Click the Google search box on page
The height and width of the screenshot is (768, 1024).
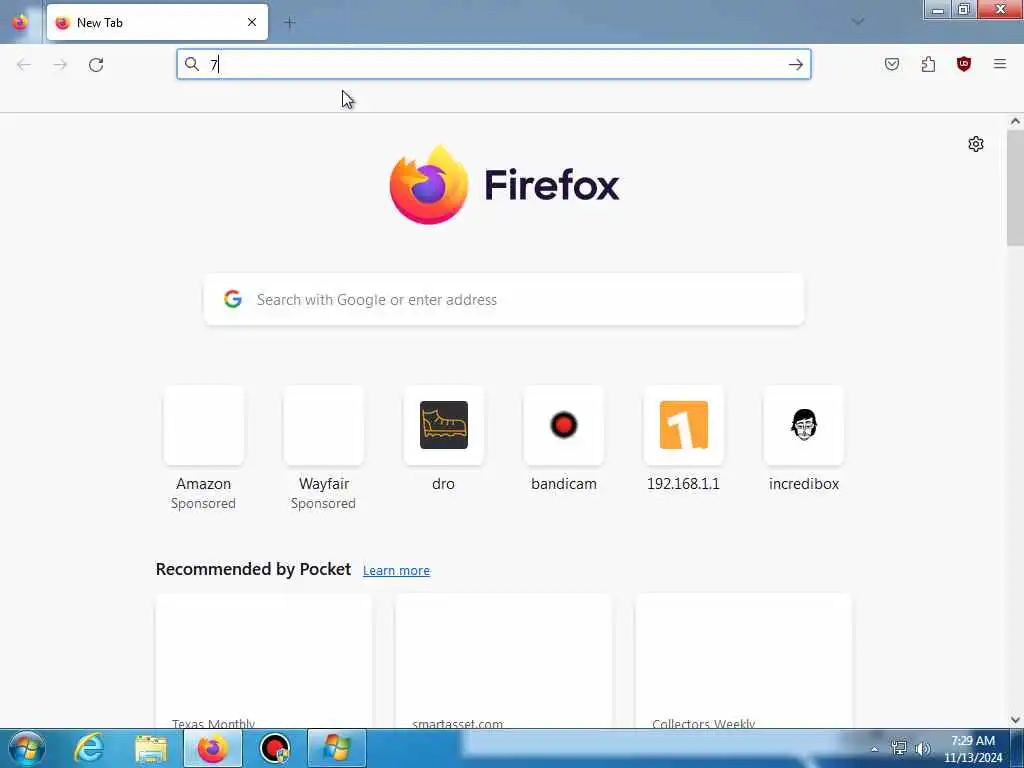(x=504, y=299)
